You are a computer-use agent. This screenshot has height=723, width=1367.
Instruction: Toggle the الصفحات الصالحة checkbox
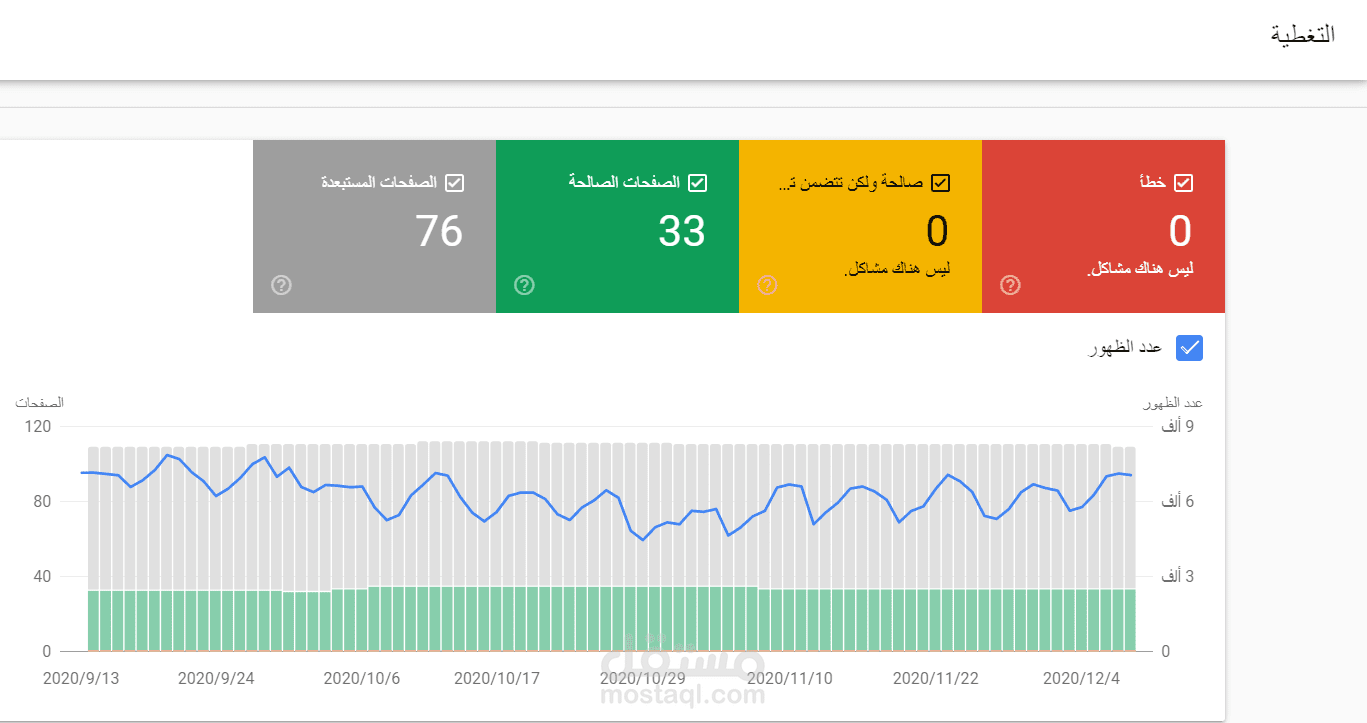click(697, 183)
